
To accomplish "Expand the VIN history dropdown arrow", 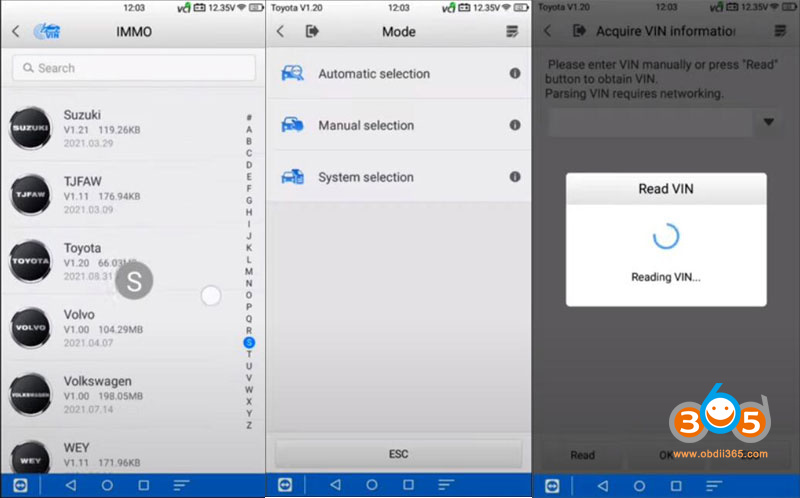I will pyautogui.click(x=768, y=122).
